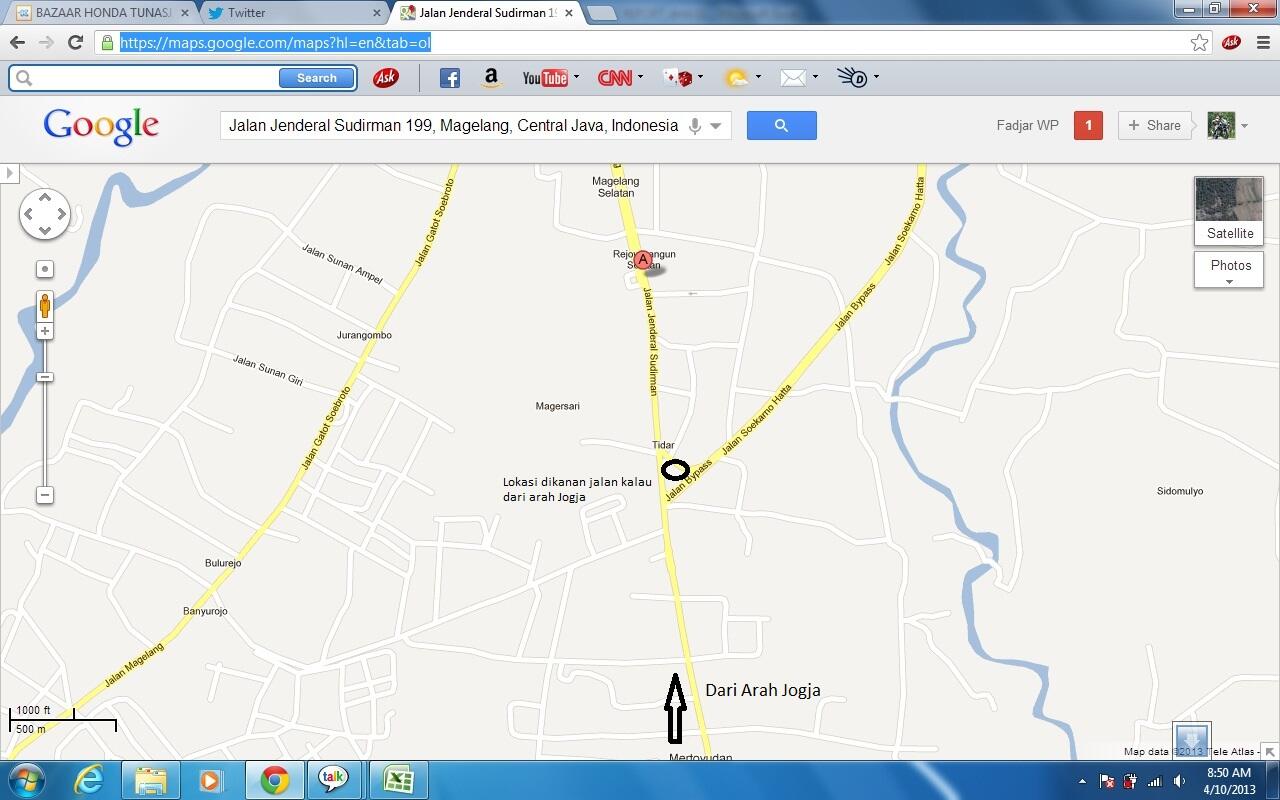Viewport: 1280px width, 800px height.
Task: Open the Maps search options dropdown arrow
Action: (x=716, y=126)
